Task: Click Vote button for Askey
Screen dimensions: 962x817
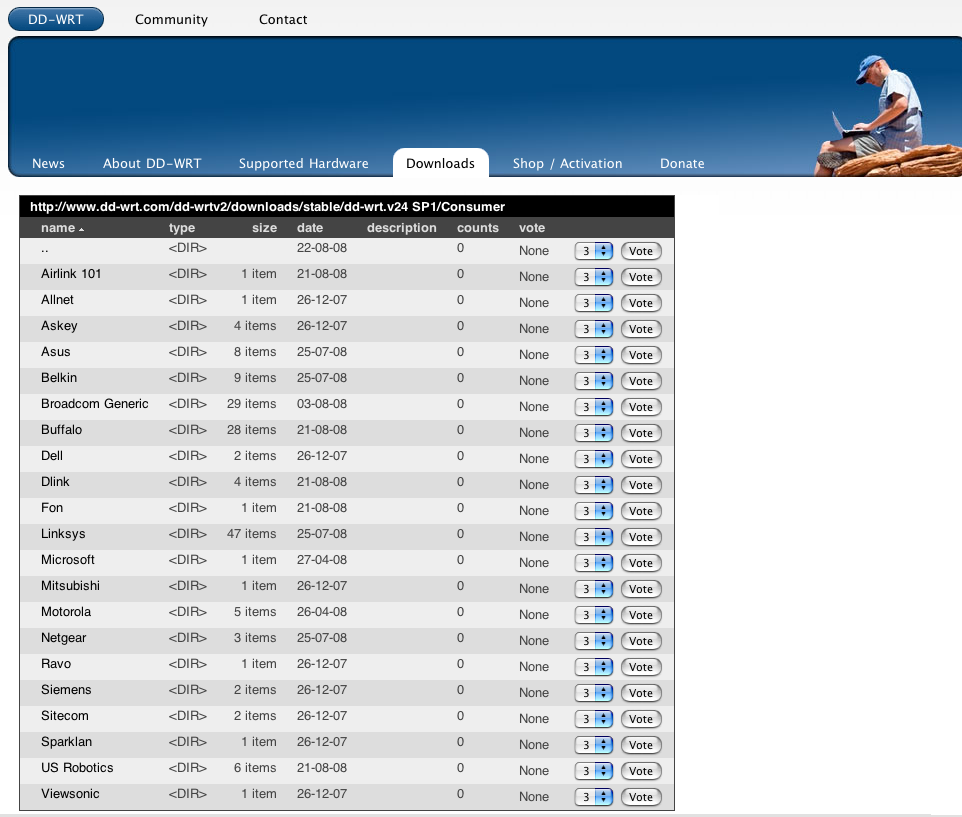Action: (641, 329)
